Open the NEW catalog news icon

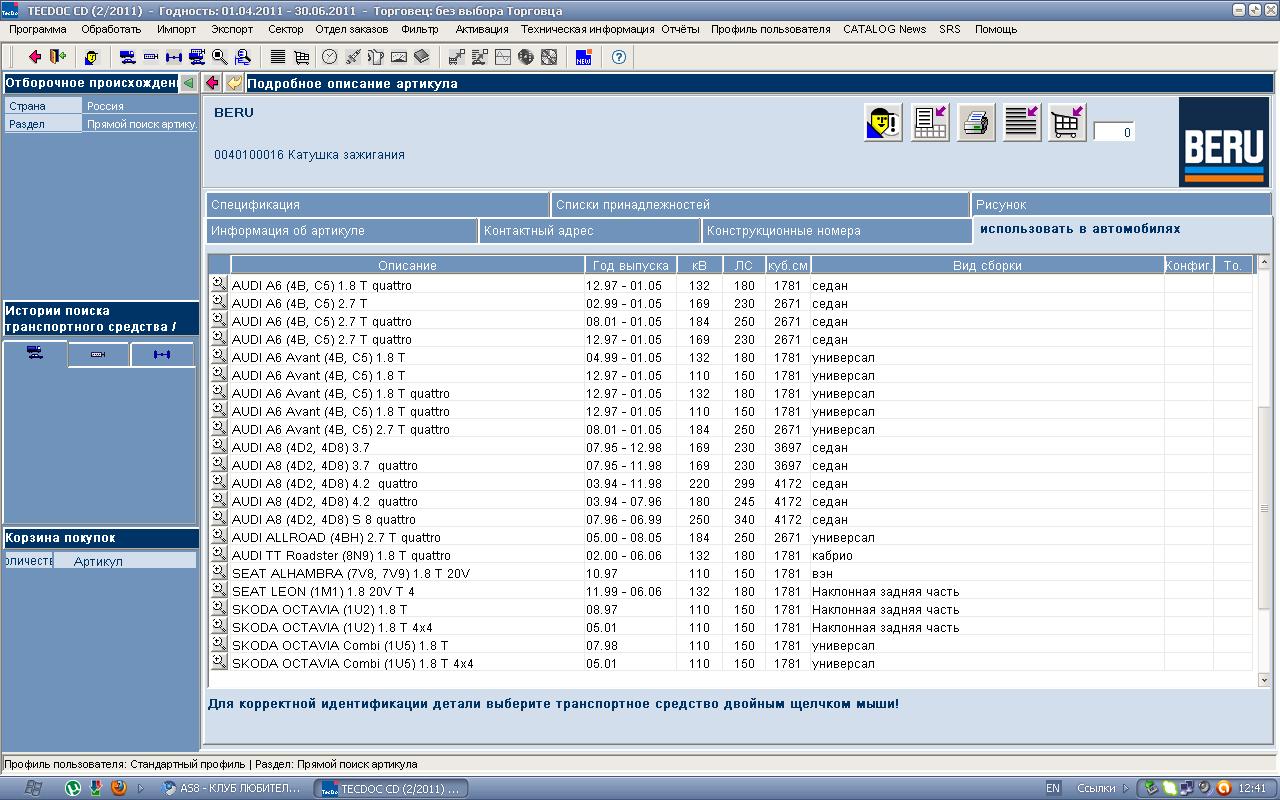[583, 57]
